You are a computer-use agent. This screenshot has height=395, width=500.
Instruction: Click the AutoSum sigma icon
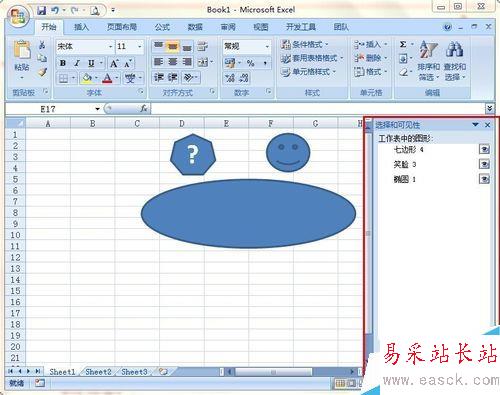[403, 44]
